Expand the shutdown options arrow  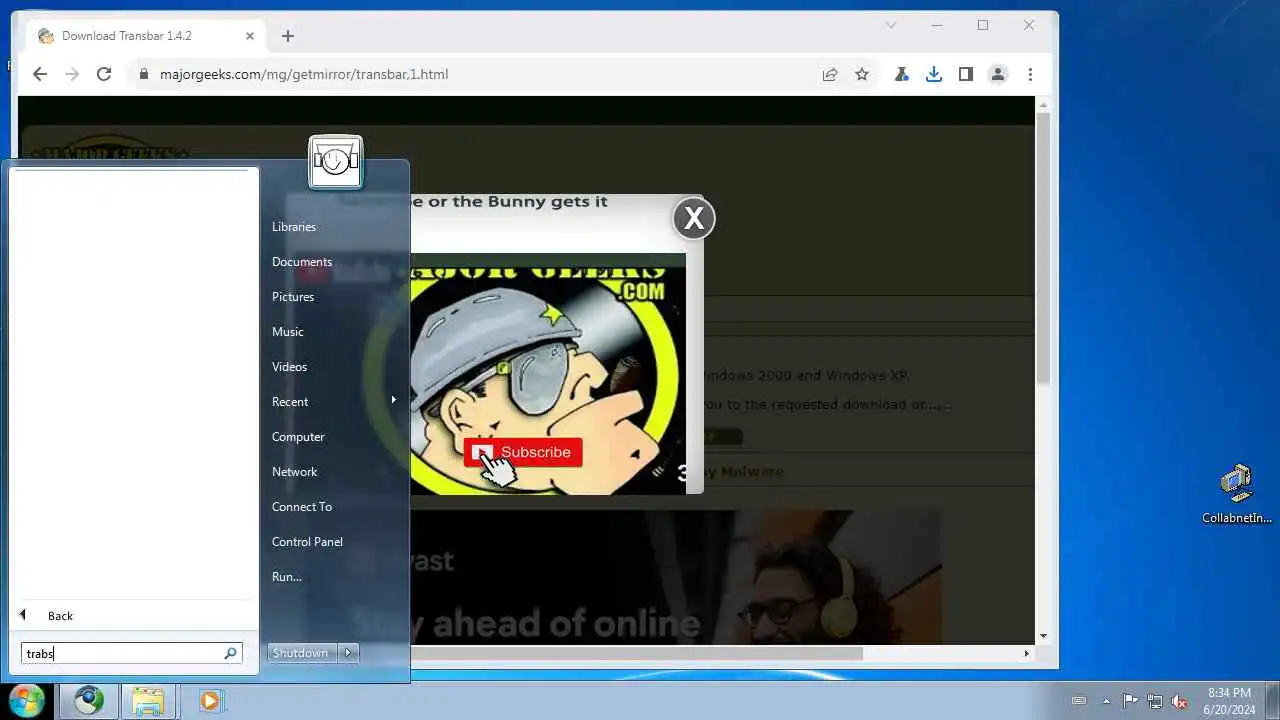[348, 653]
